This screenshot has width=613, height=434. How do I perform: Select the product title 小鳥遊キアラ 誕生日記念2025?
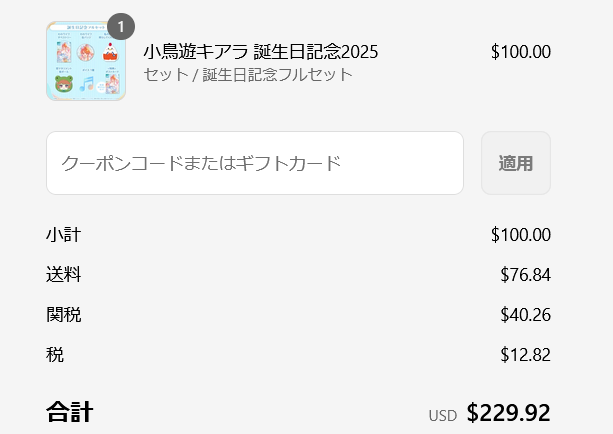260,52
